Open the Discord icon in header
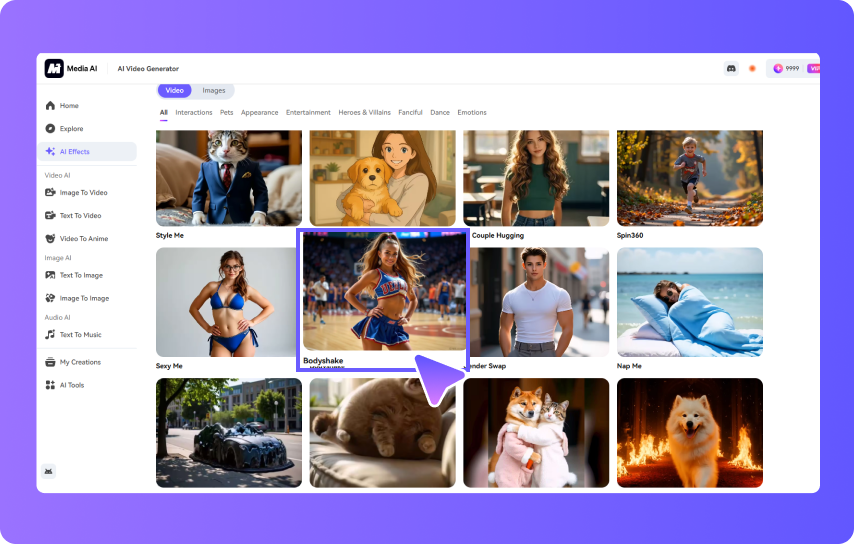This screenshot has height=544, width=854. [x=731, y=68]
